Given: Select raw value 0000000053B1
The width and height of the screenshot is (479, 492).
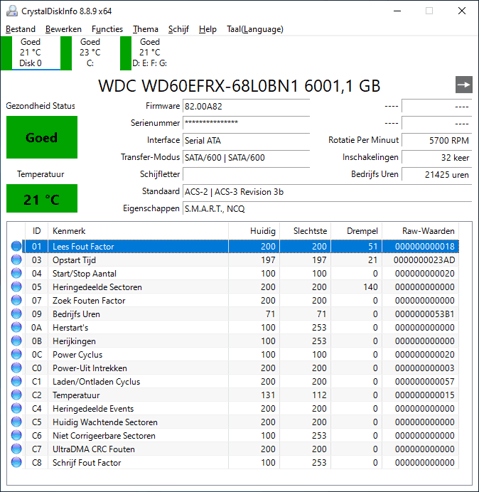Looking at the screenshot, I should coord(424,314).
